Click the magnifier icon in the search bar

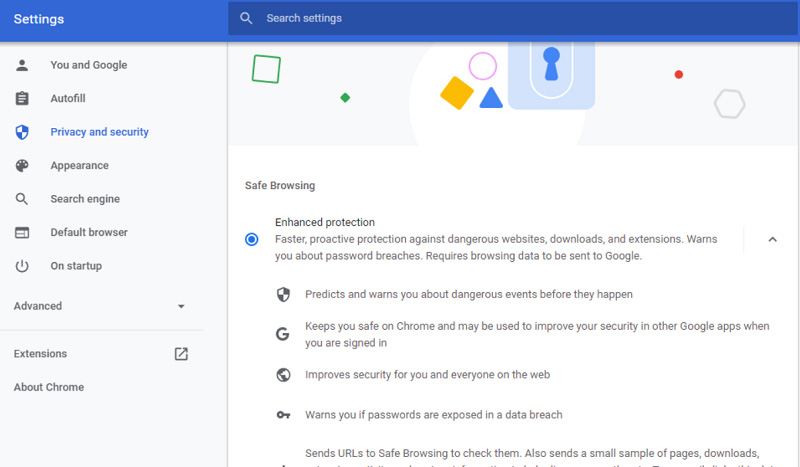click(246, 18)
